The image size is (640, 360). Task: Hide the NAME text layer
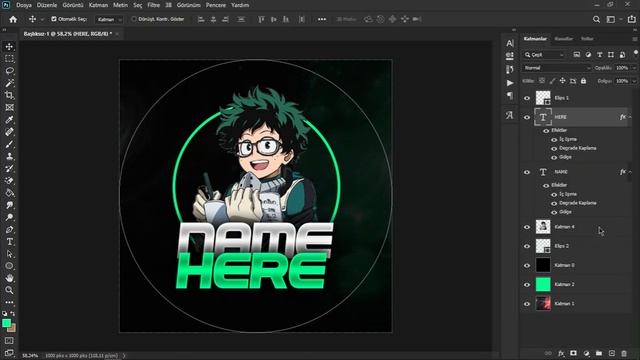(527, 172)
